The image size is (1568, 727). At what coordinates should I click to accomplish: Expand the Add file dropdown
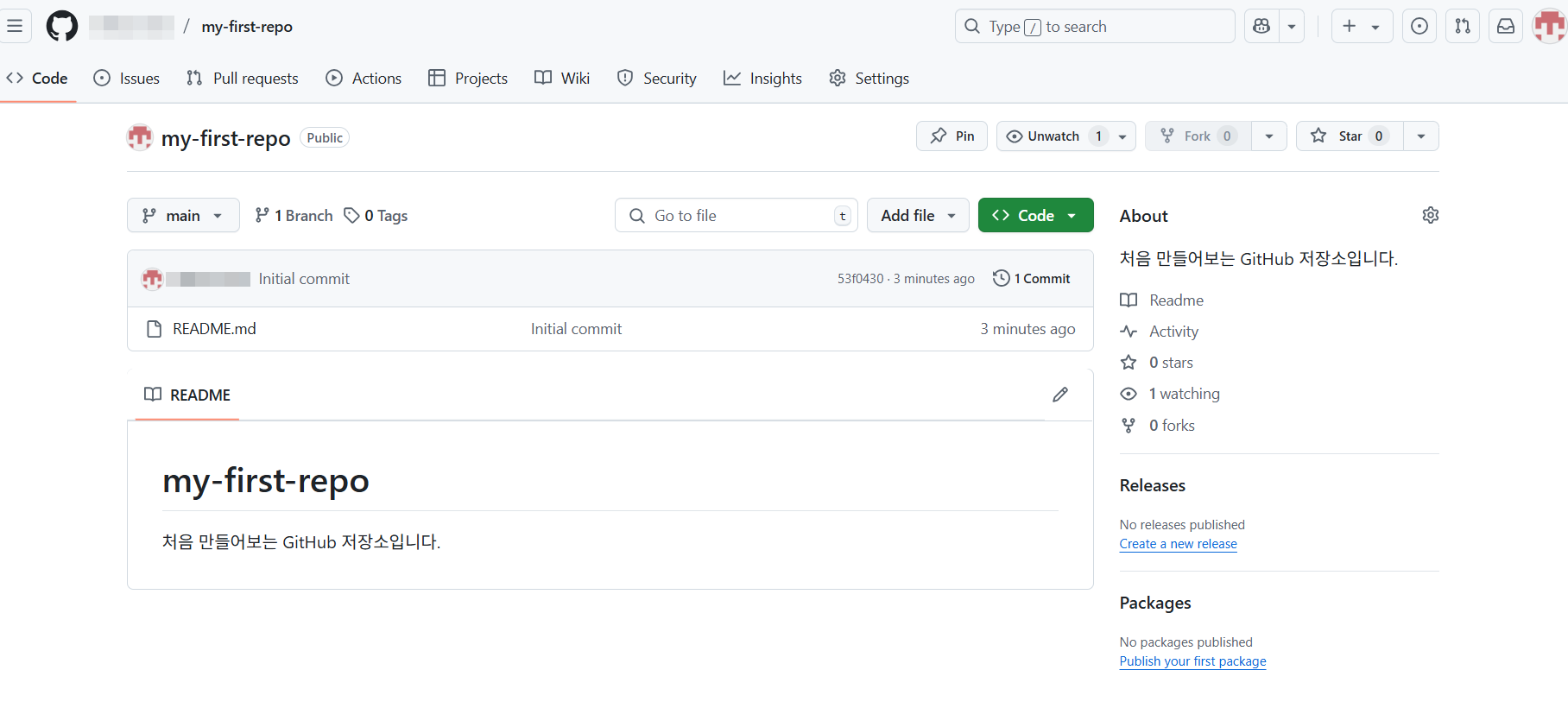click(x=918, y=215)
